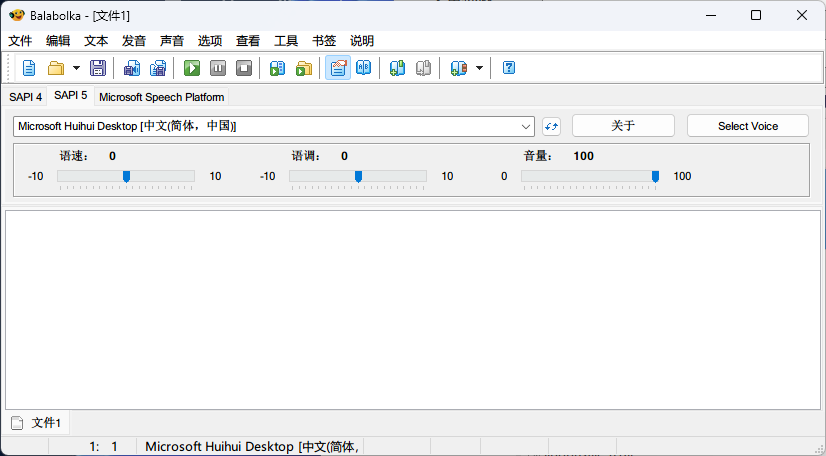Open the AB dictionary book icon
The width and height of the screenshot is (826, 456).
(363, 68)
